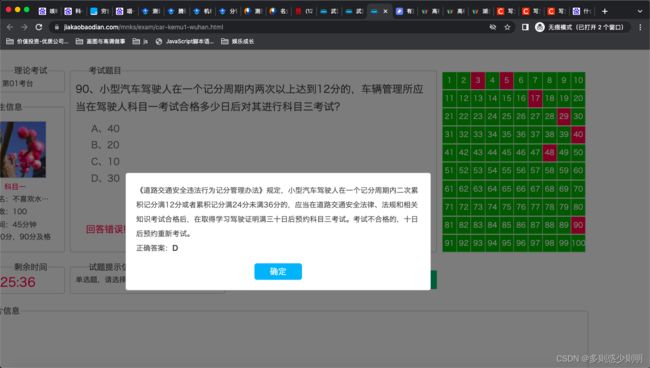650x368 pixels.
Task: Jump to question 21 in the grid
Action: [449, 116]
